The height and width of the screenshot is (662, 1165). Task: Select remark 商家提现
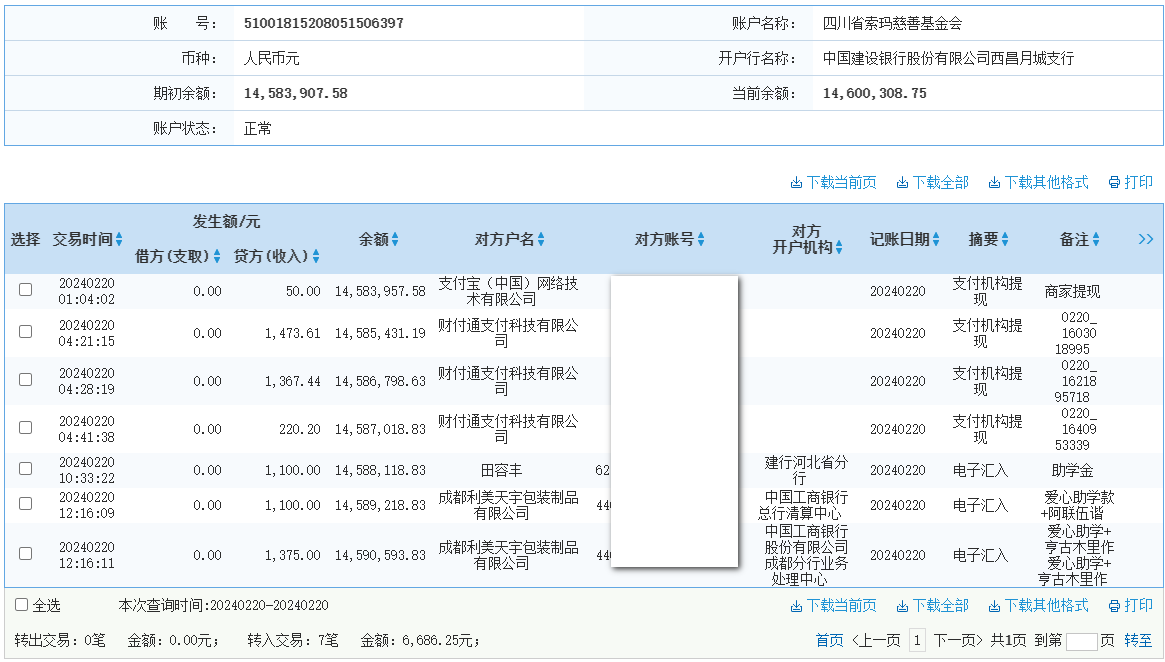[x=1072, y=291]
